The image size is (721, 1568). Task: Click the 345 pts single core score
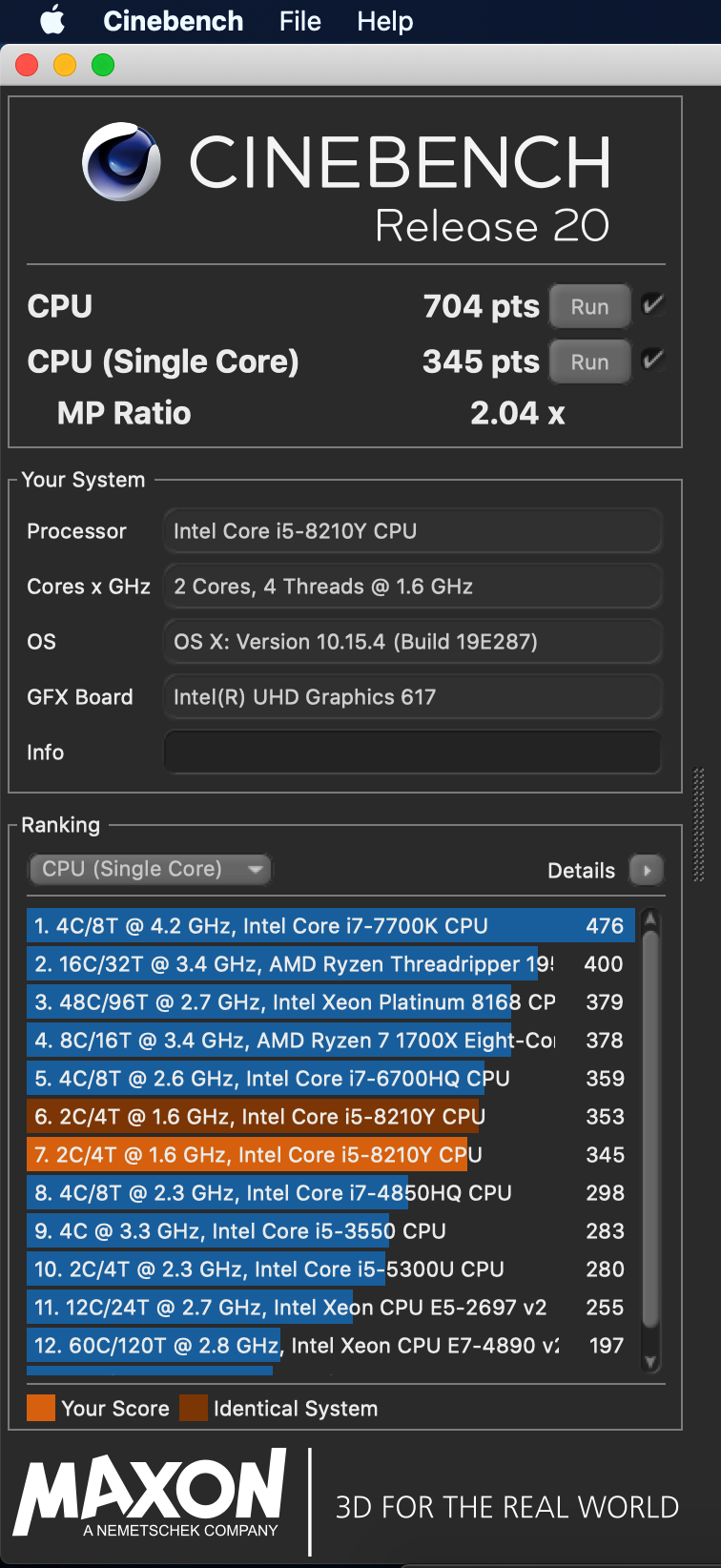(481, 361)
